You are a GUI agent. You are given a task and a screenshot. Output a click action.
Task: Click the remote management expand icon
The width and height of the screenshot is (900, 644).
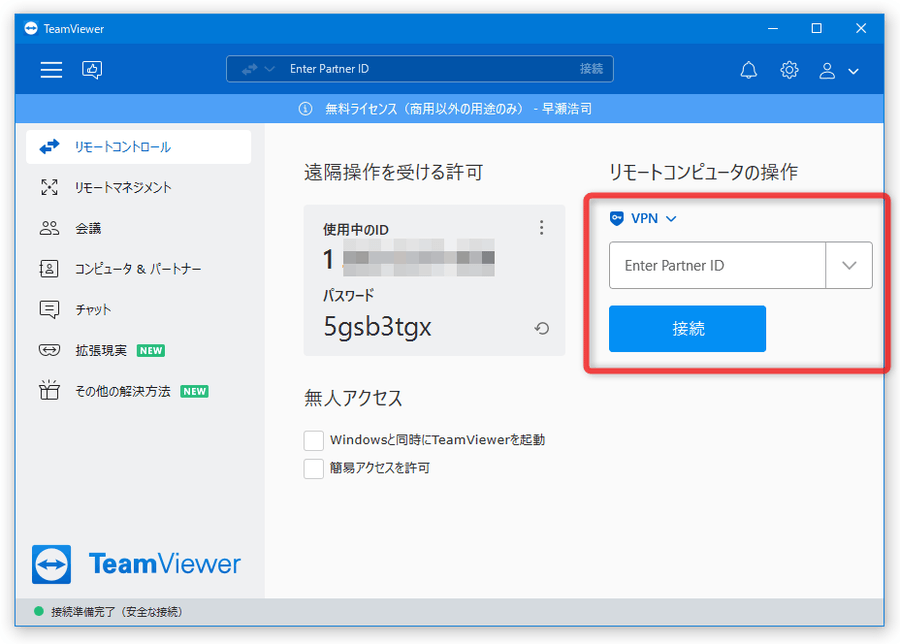point(49,187)
